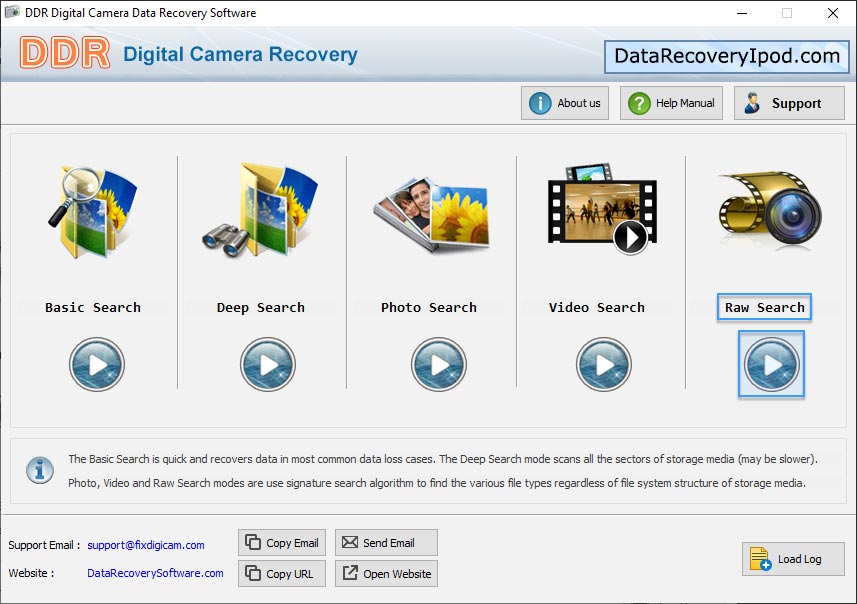The width and height of the screenshot is (857, 604).
Task: Open the Help Manual
Action: coord(671,103)
